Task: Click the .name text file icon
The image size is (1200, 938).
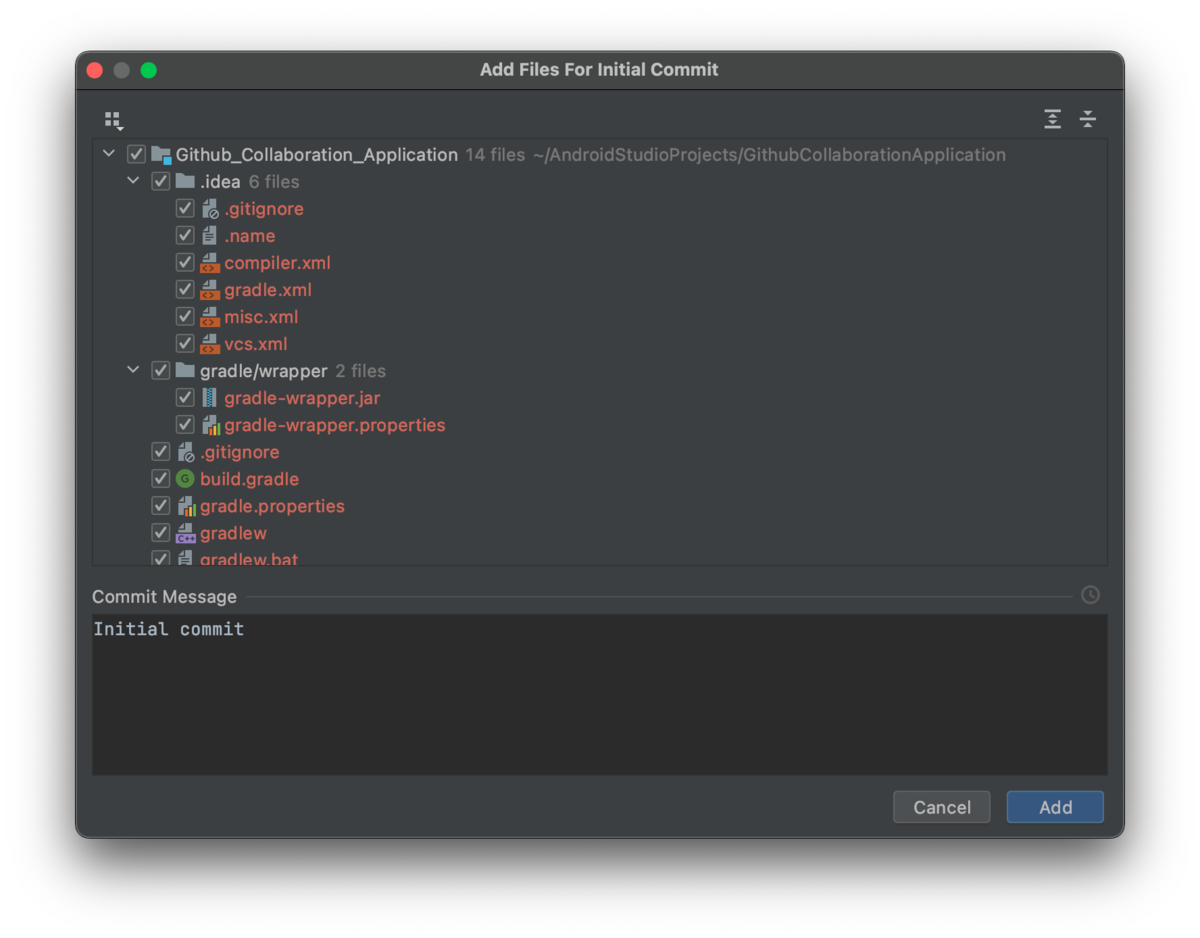Action: pos(209,236)
